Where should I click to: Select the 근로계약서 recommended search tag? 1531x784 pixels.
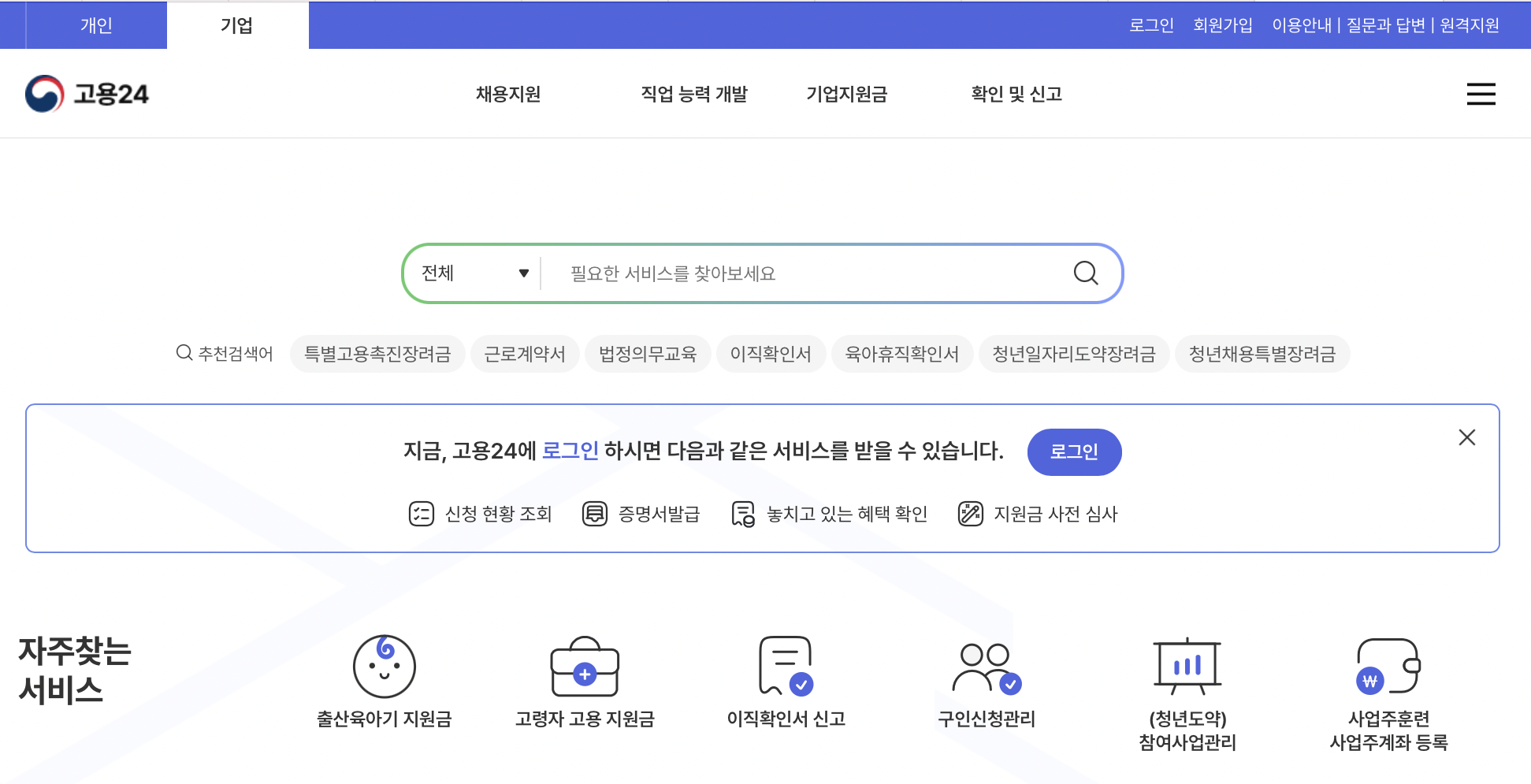[525, 354]
